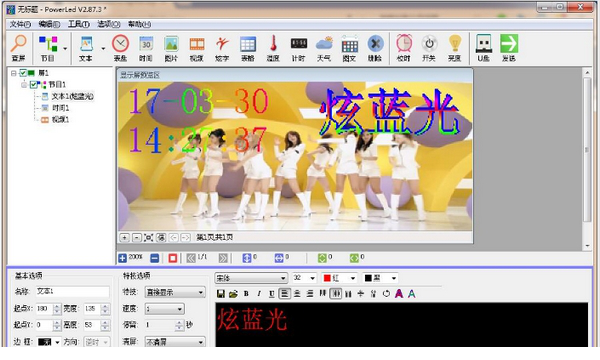Insert a 图文 calendar-style item
Image resolution: width=600 pixels, height=360 pixels.
click(350, 48)
